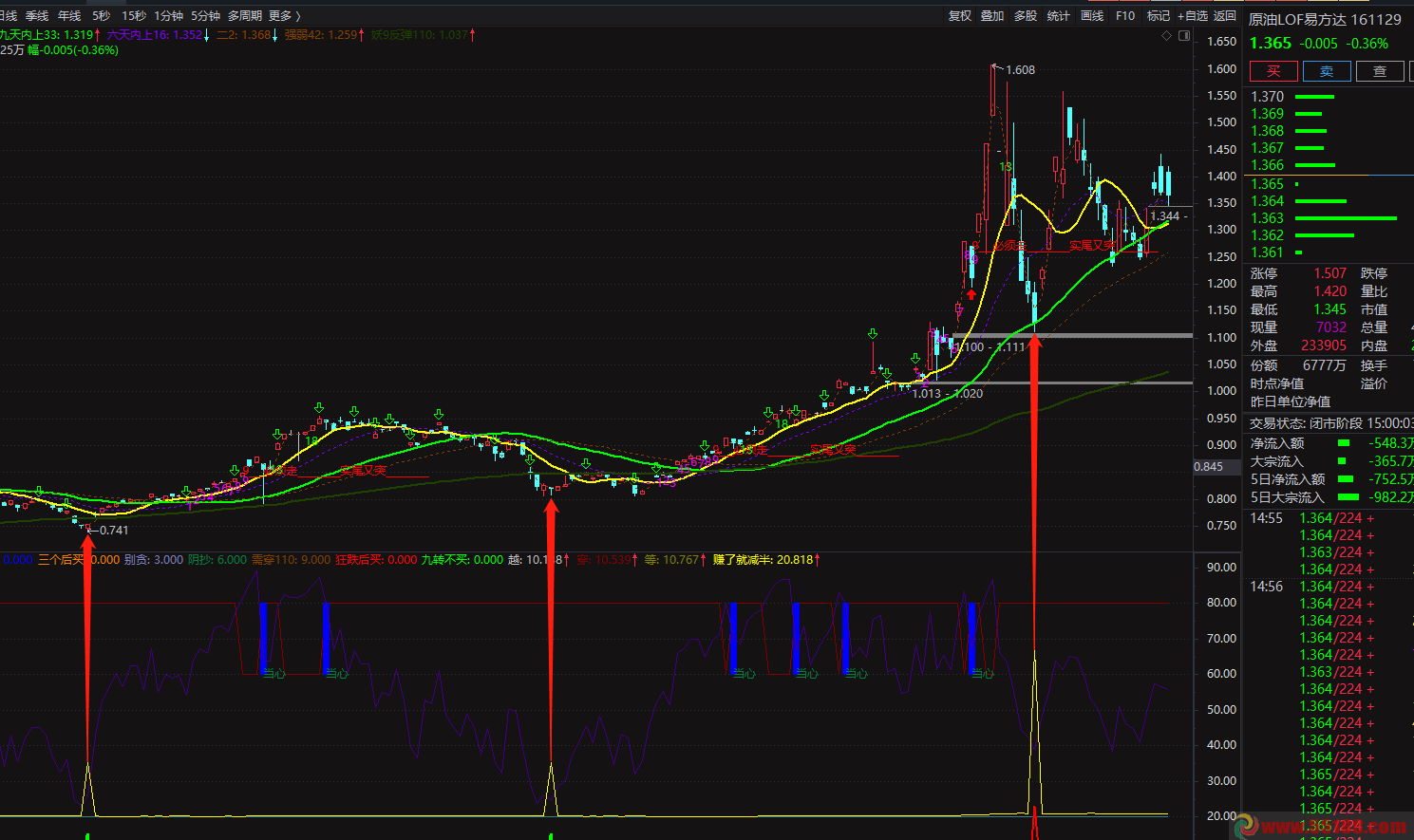Open the 多股 multi-stock view
This screenshot has height=840, width=1414.
pos(1026,15)
